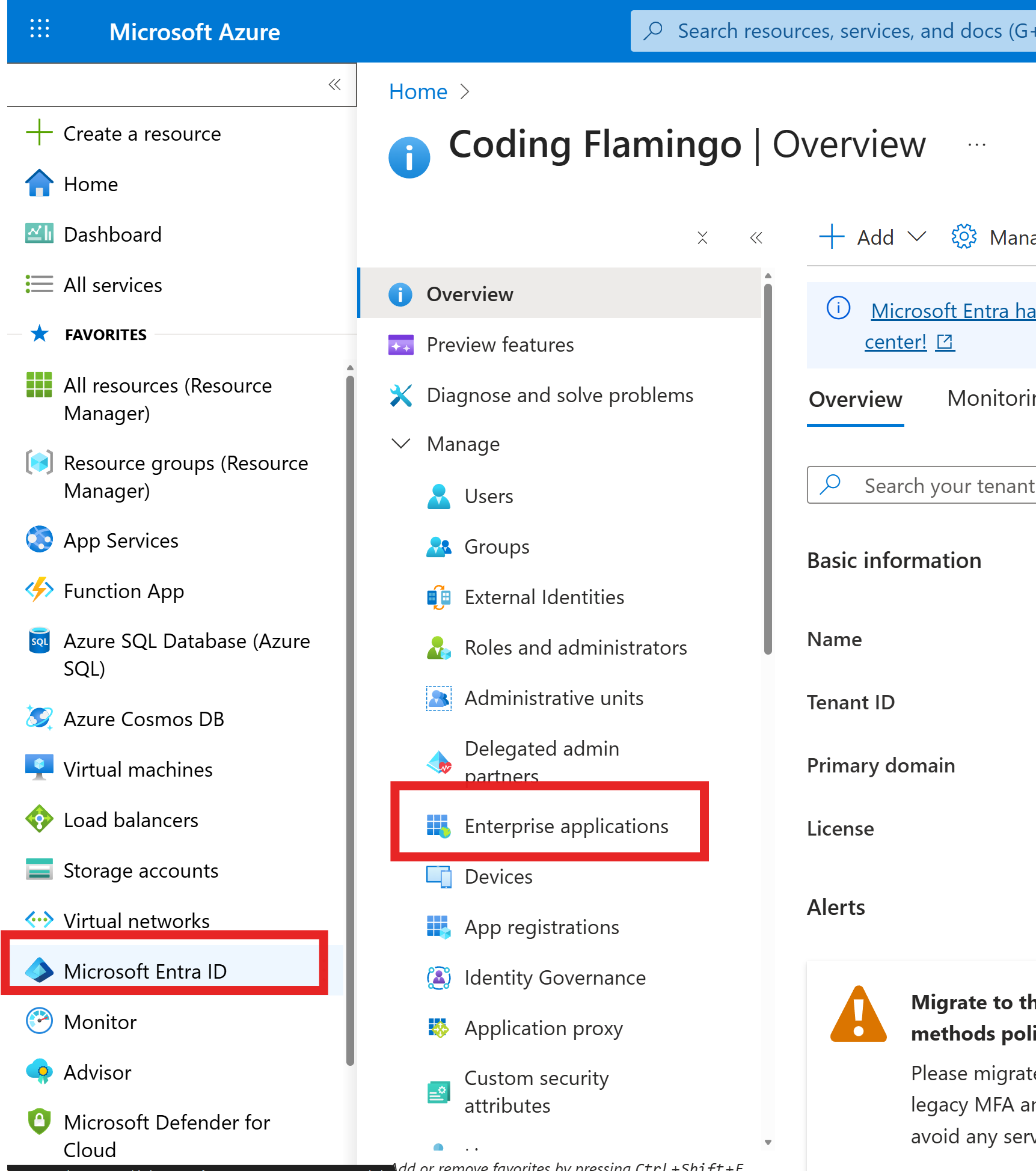
Task: Open the more options ellipsis menu
Action: coord(976,144)
